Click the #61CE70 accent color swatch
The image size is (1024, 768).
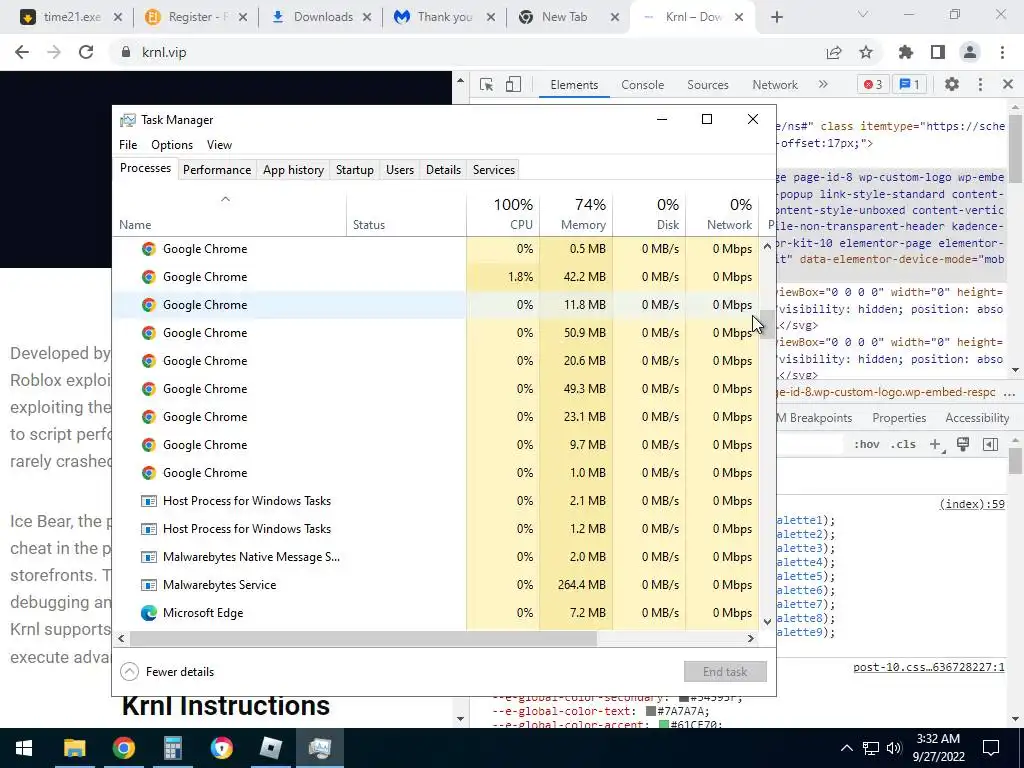point(664,724)
